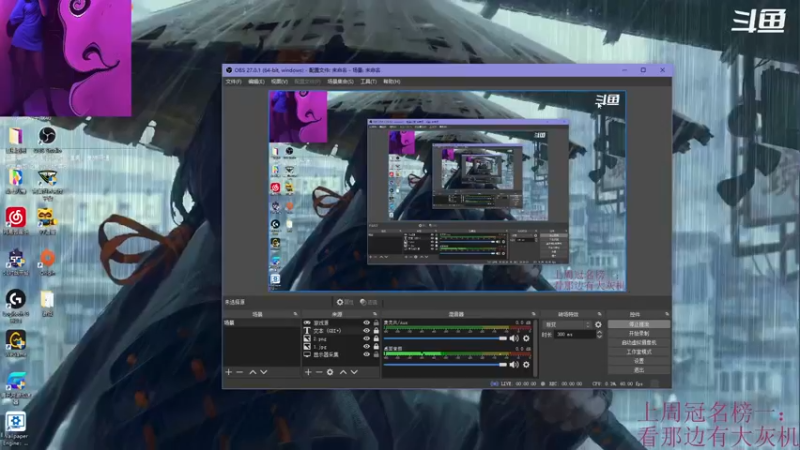The width and height of the screenshot is (800, 450).
Task: Click the 开始录制 start recording button
Action: coord(639,334)
